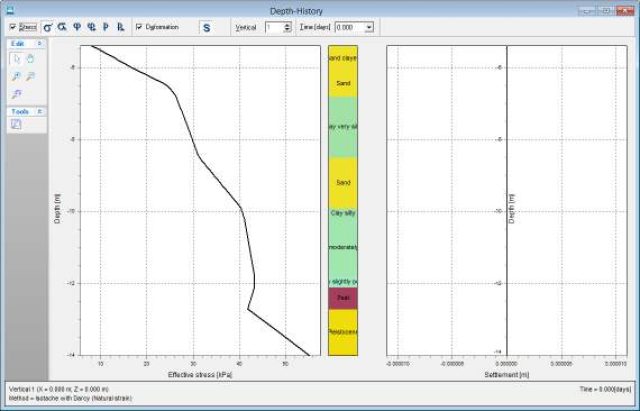The width and height of the screenshot is (640, 411).
Task: Click the chart tool icon in Tools panel
Action: tap(16, 124)
